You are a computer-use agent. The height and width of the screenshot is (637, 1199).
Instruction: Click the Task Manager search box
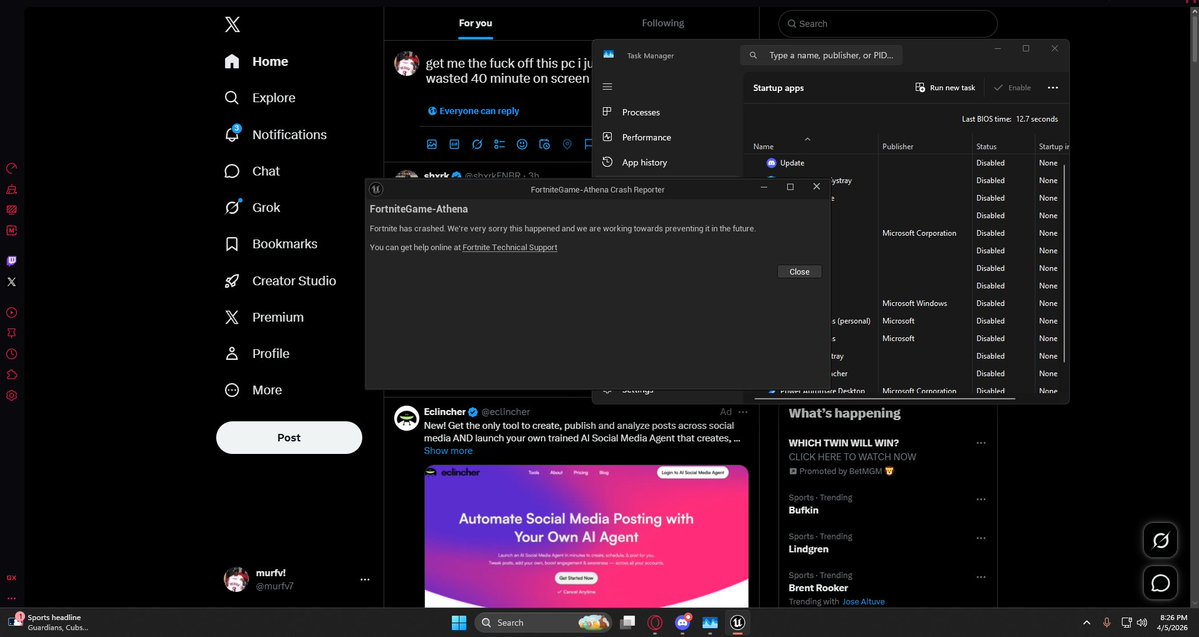click(821, 55)
